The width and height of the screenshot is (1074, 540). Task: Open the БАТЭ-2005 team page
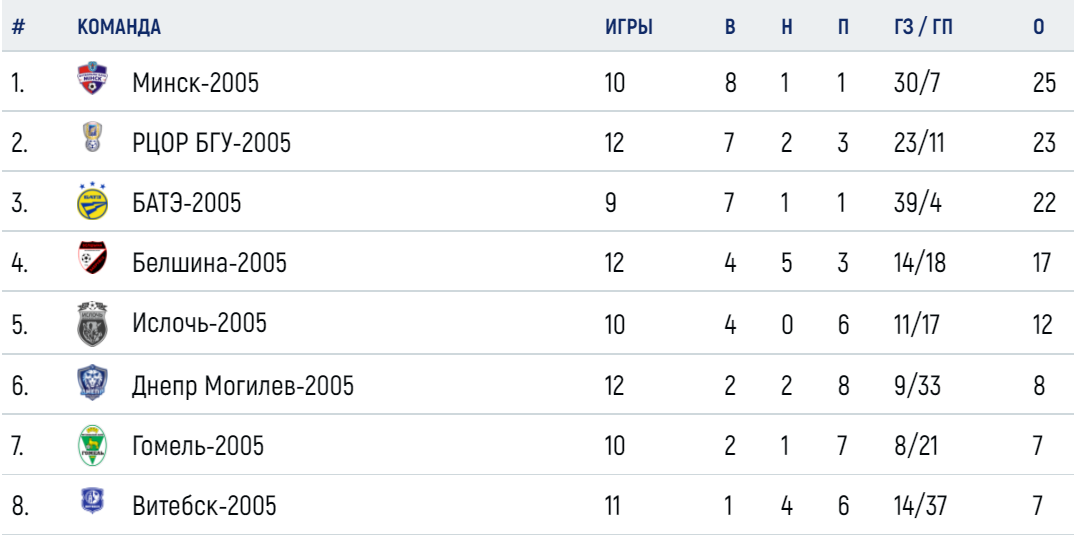[x=187, y=204]
